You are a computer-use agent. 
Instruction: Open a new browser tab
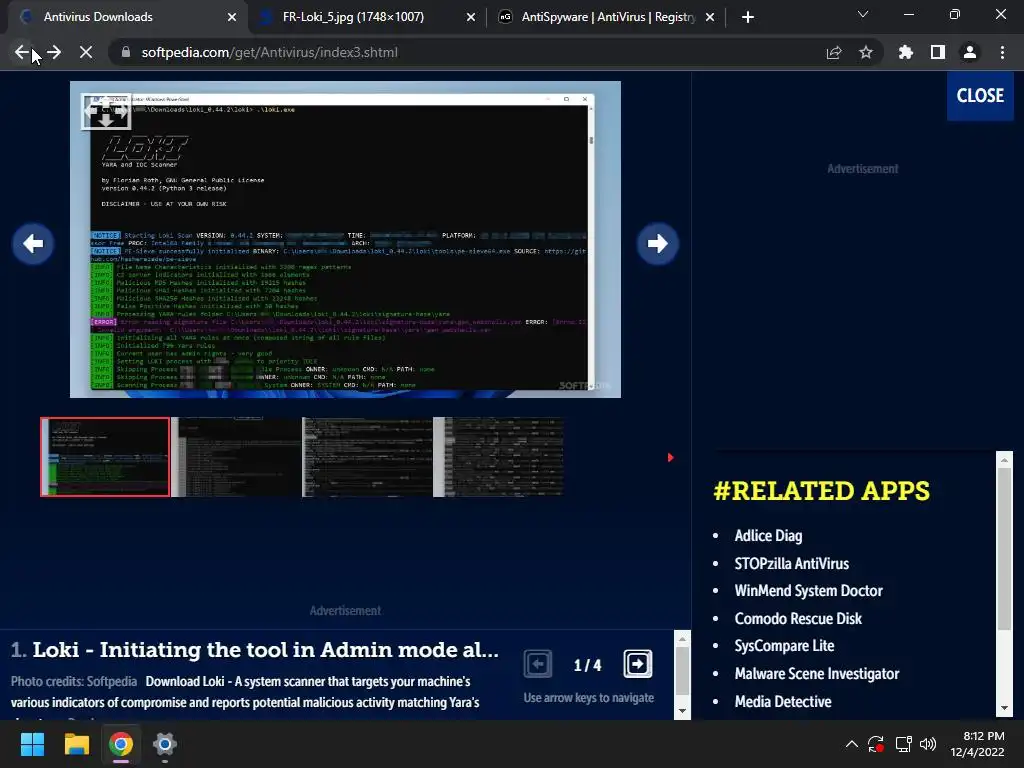[x=748, y=17]
